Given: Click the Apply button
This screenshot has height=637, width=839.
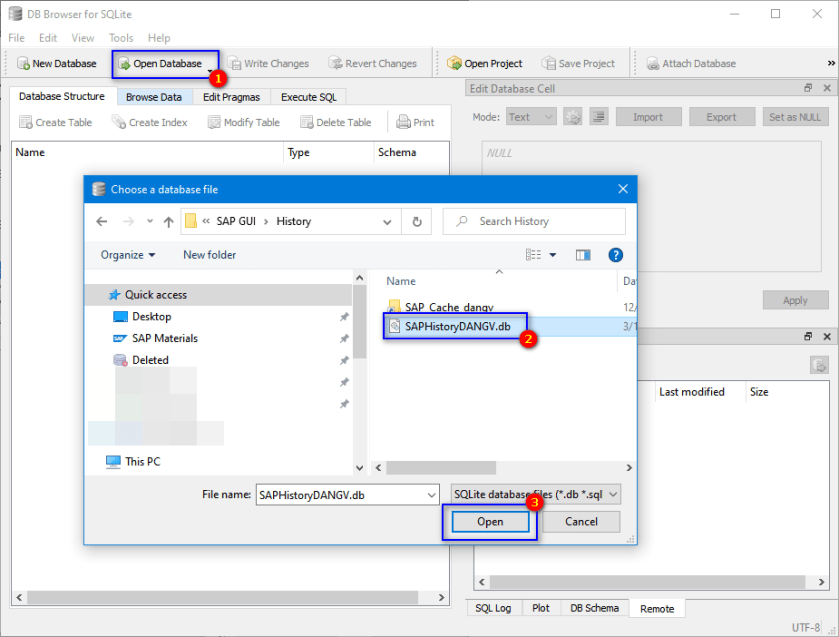Looking at the screenshot, I should coord(795,300).
